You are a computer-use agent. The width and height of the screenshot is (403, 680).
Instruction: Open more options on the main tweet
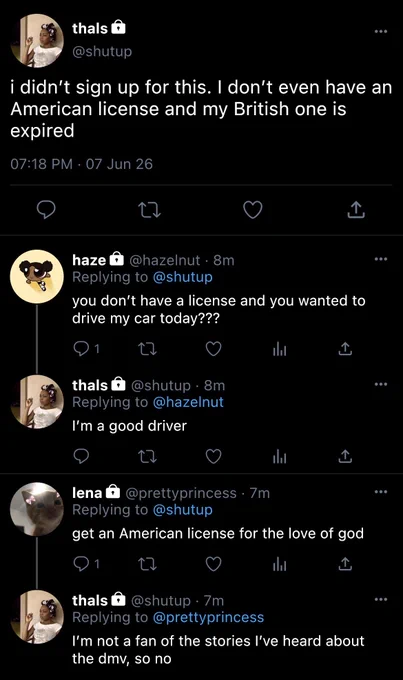pyautogui.click(x=380, y=32)
